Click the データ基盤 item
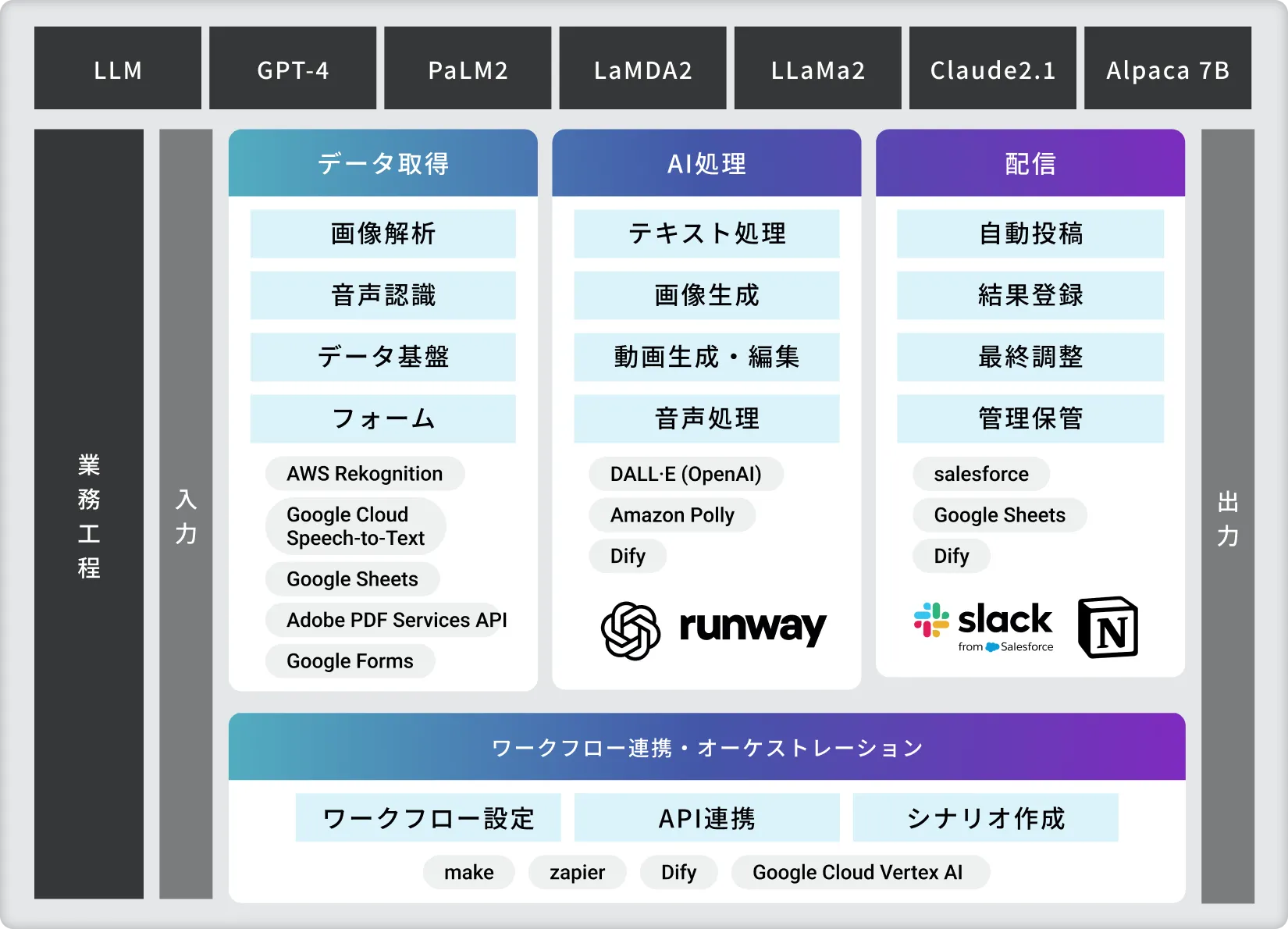Image resolution: width=1288 pixels, height=929 pixels. click(x=383, y=357)
